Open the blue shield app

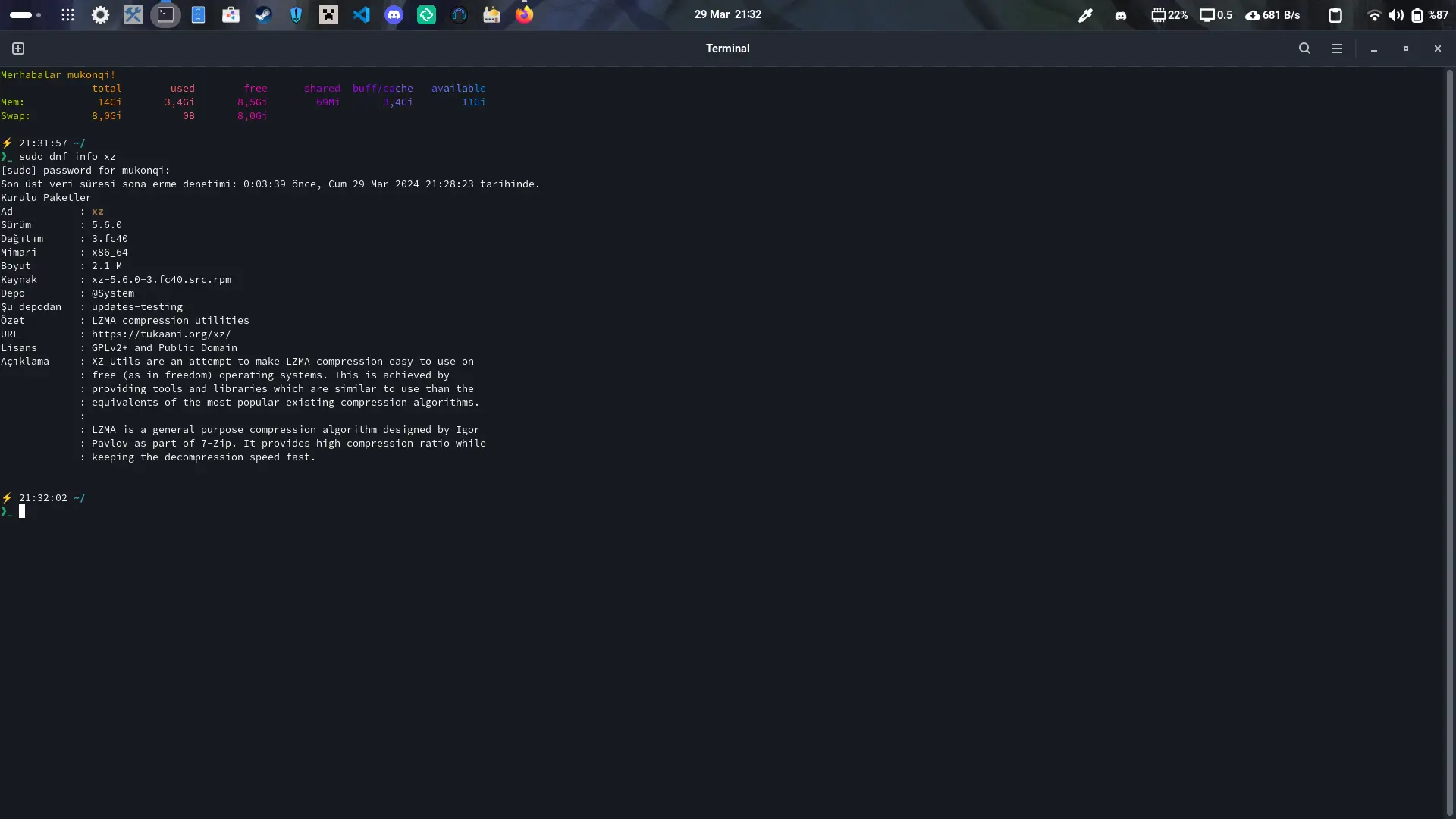click(x=296, y=14)
